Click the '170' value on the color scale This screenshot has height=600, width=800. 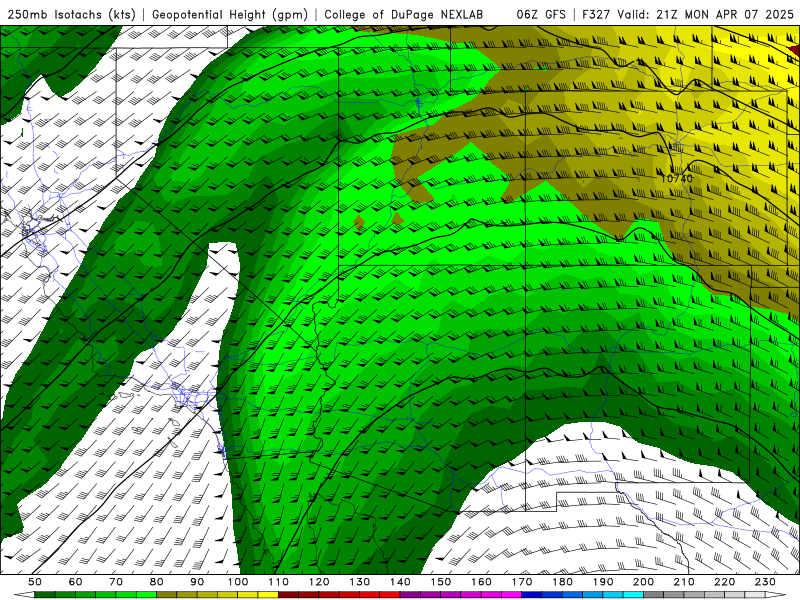[522, 582]
